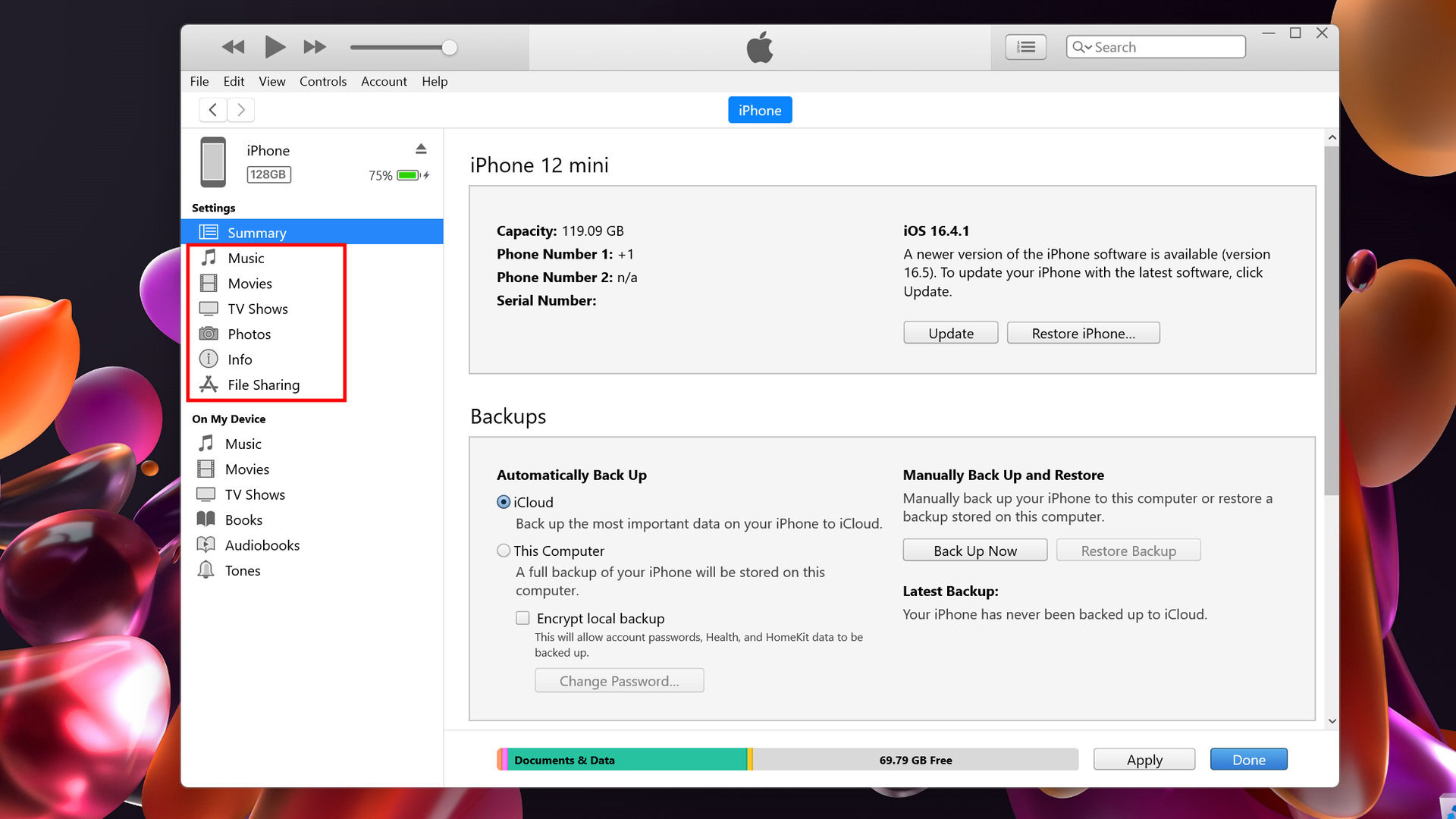Click the play button
The width and height of the screenshot is (1456, 819).
[275, 47]
